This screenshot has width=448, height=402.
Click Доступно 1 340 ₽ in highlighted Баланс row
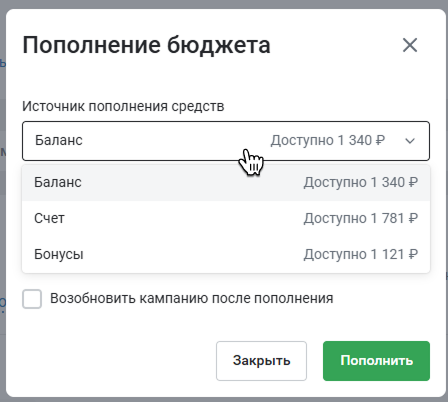tap(361, 182)
